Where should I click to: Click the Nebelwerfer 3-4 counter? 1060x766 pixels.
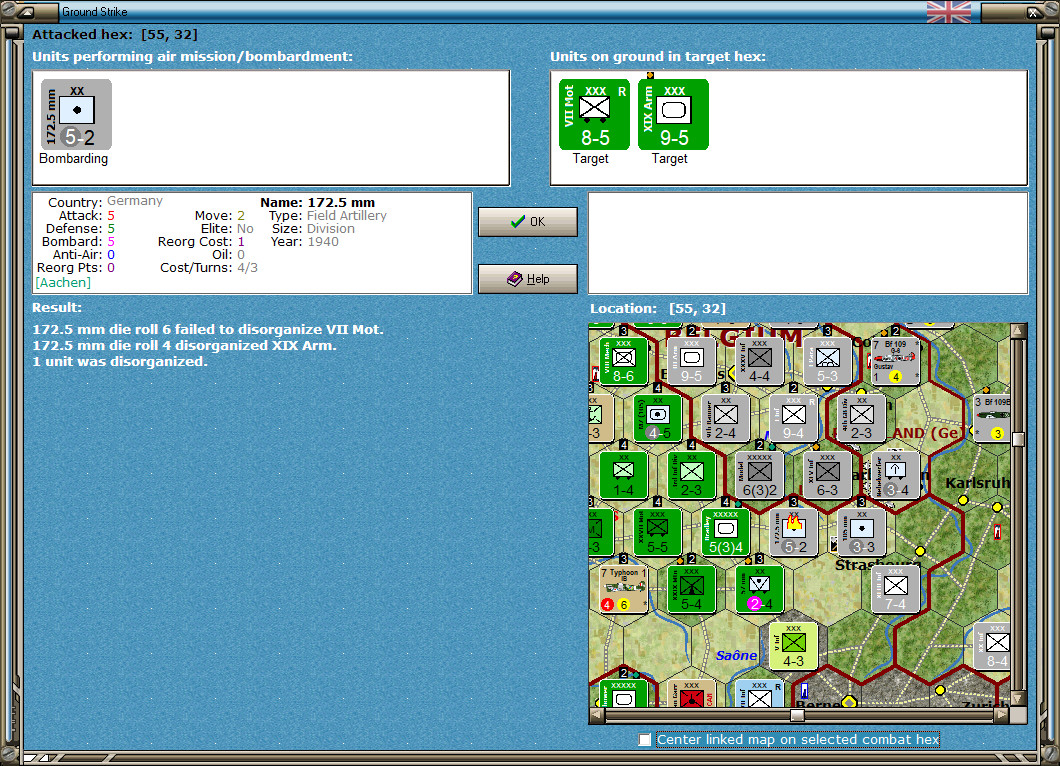895,475
